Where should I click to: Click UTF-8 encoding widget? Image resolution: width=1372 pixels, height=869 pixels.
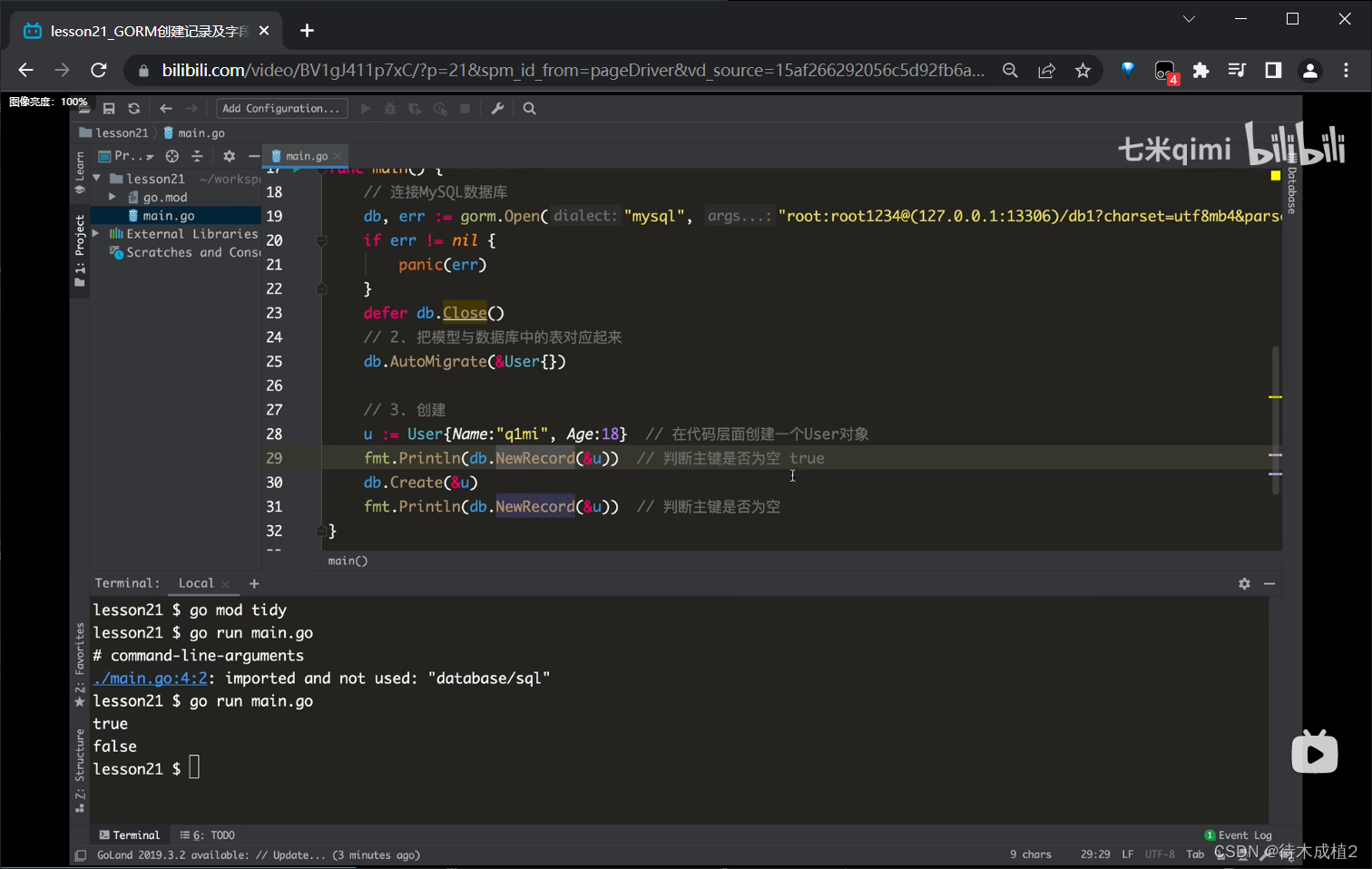coord(1160,854)
